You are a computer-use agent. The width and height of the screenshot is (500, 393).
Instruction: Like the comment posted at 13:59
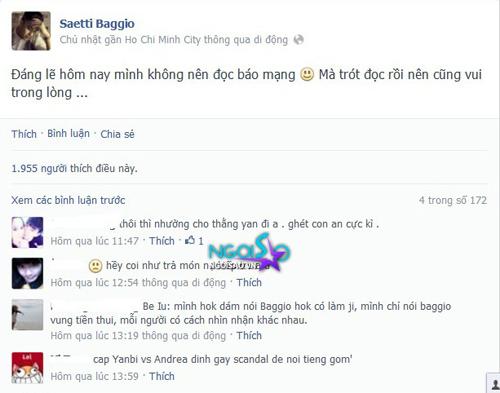click(162, 376)
